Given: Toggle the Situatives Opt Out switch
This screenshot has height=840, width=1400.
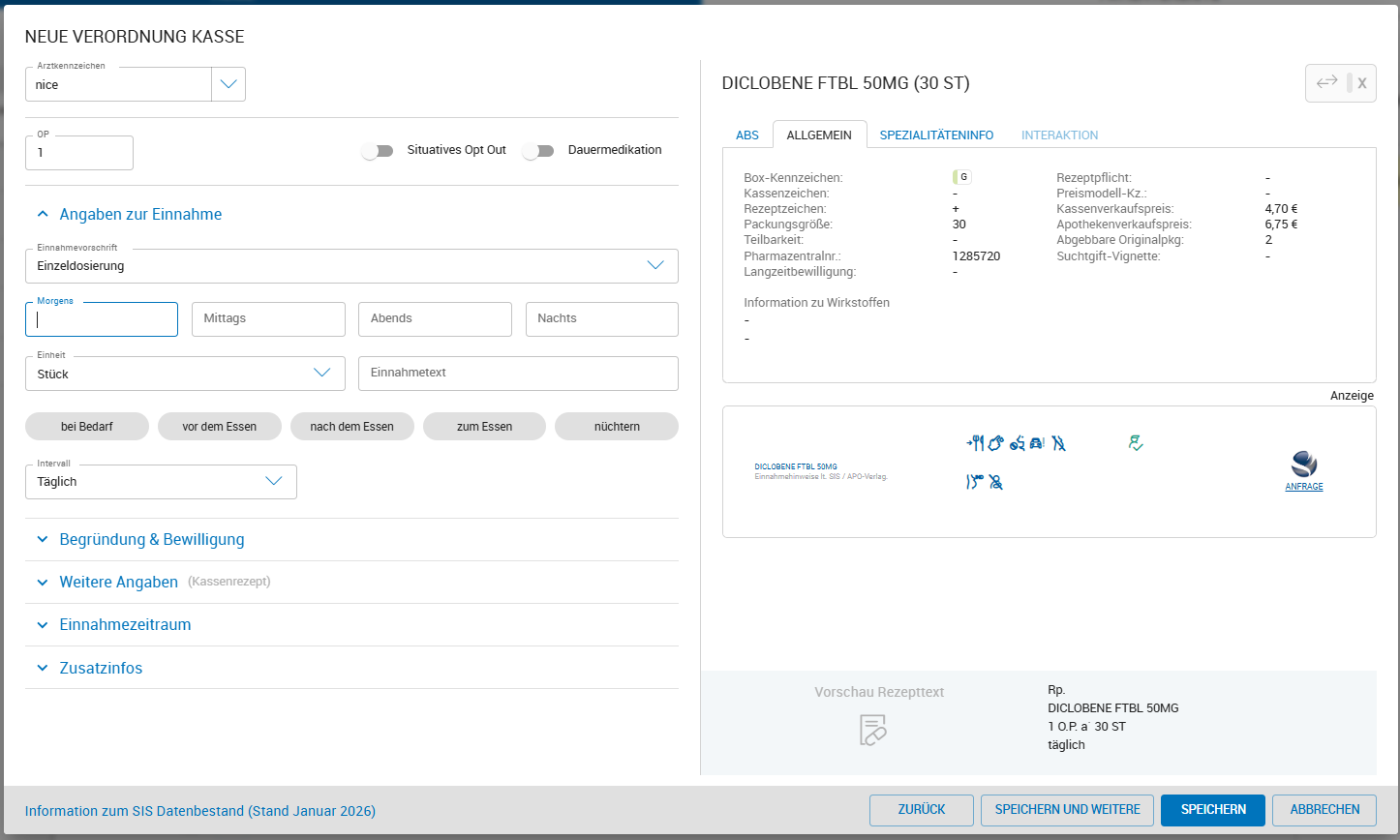Looking at the screenshot, I should click(378, 151).
